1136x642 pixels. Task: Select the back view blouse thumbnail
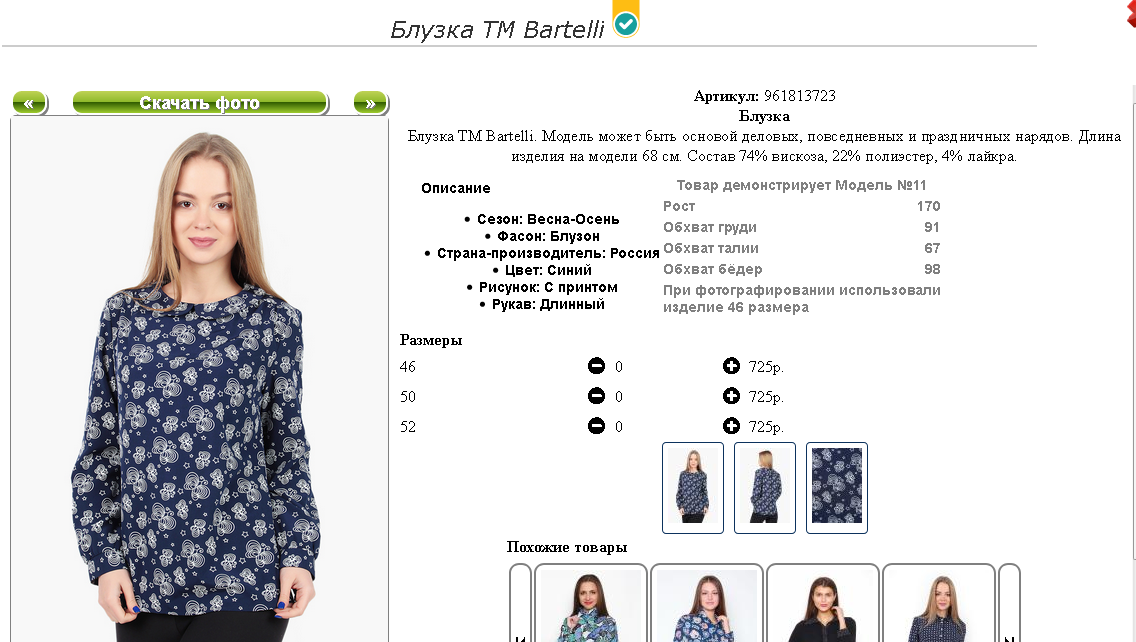764,488
